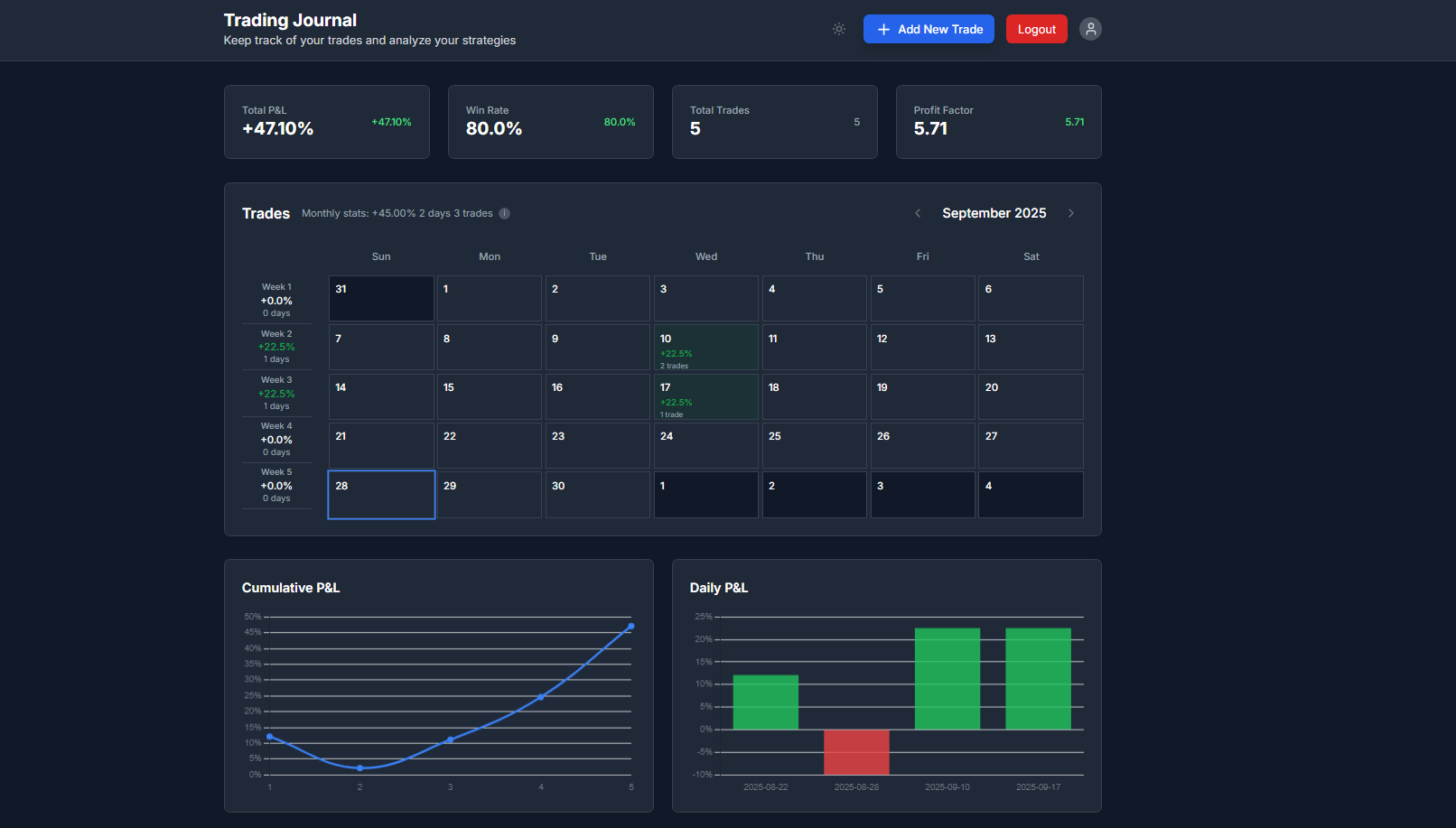Viewport: 1456px width, 828px height.
Task: Click the Week 3 summary row
Action: point(276,393)
